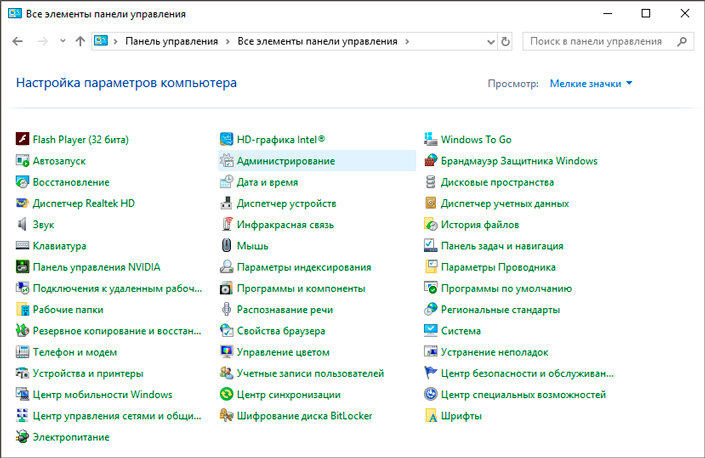
Task: Click the Диспетчер Realtek HD icon
Action: tap(22, 203)
